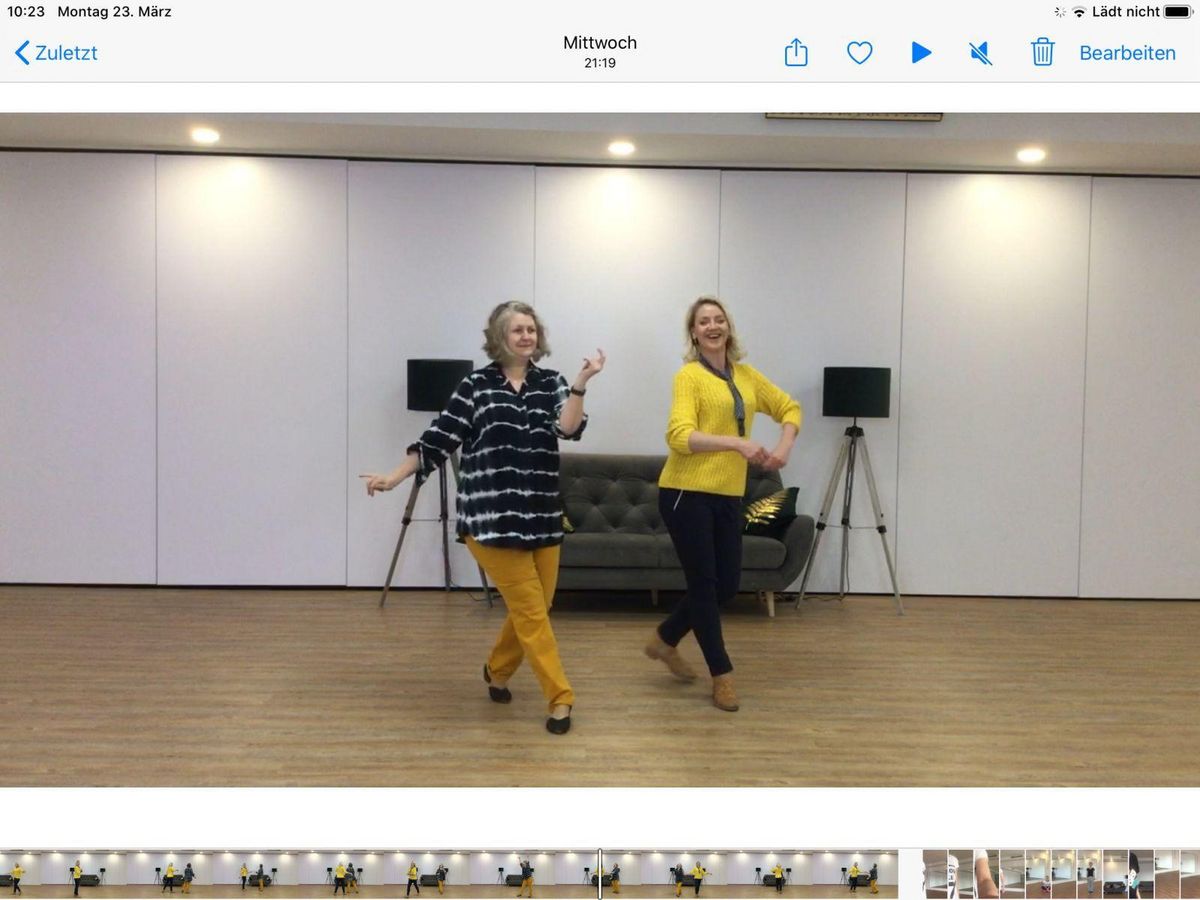Screen dimensions: 1200x900
Task: Go back with the Zuletzt button
Action: [x=66, y=53]
